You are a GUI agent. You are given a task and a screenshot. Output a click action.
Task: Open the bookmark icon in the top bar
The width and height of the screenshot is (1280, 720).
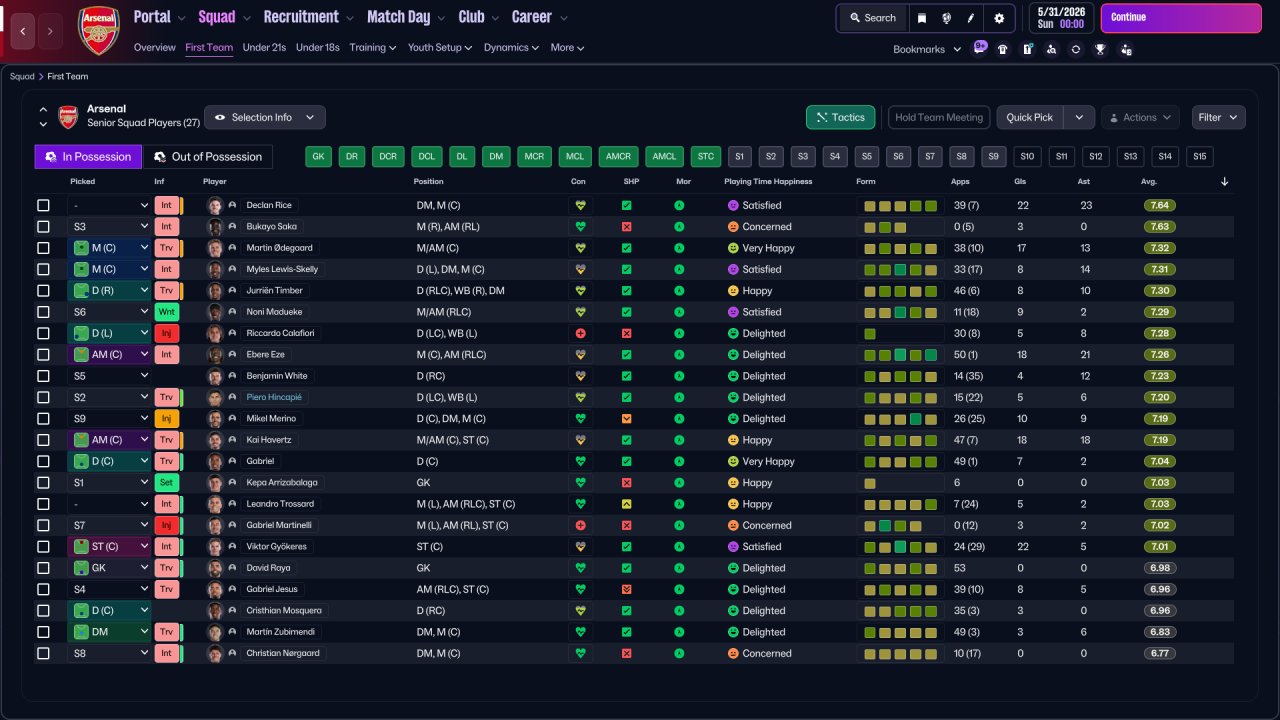pyautogui.click(x=922, y=18)
